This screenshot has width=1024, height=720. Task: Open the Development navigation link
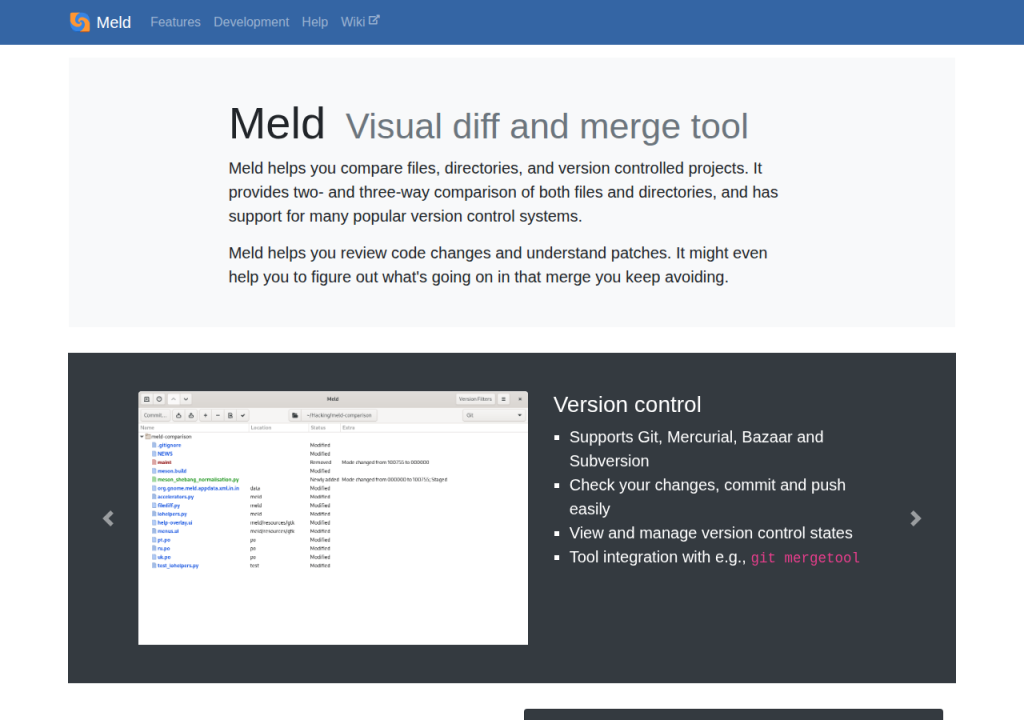pos(251,22)
